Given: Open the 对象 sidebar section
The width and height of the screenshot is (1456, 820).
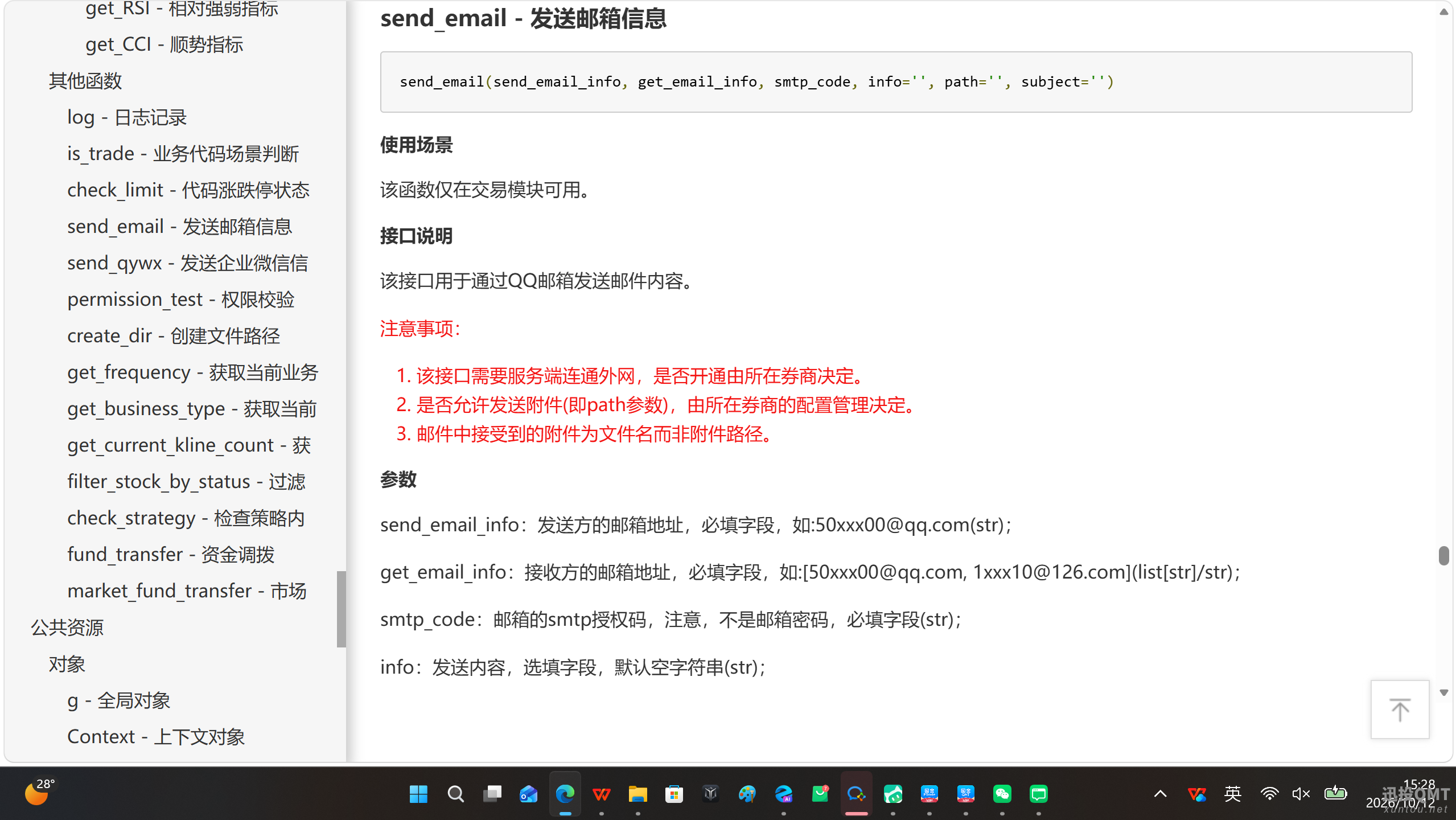Looking at the screenshot, I should pyautogui.click(x=67, y=664).
